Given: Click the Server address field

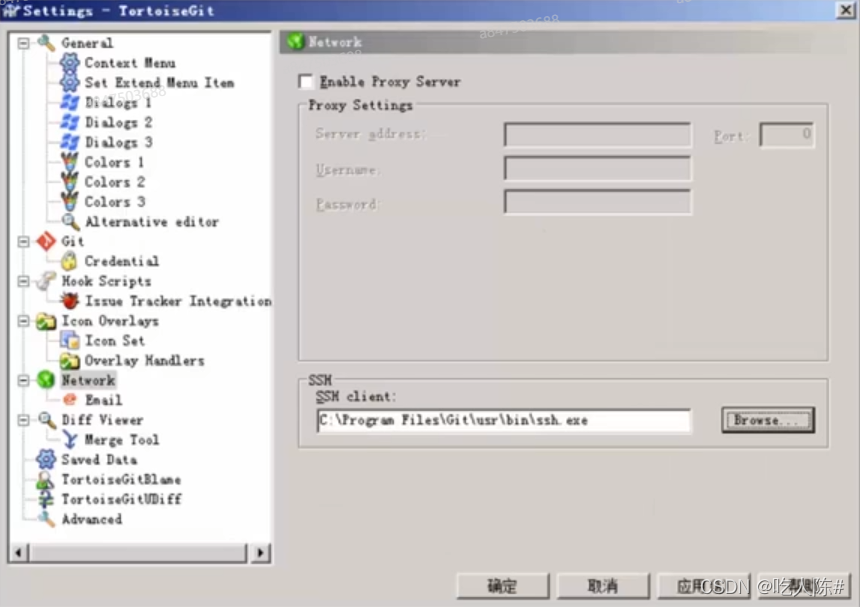Looking at the screenshot, I should pyautogui.click(x=597, y=134).
